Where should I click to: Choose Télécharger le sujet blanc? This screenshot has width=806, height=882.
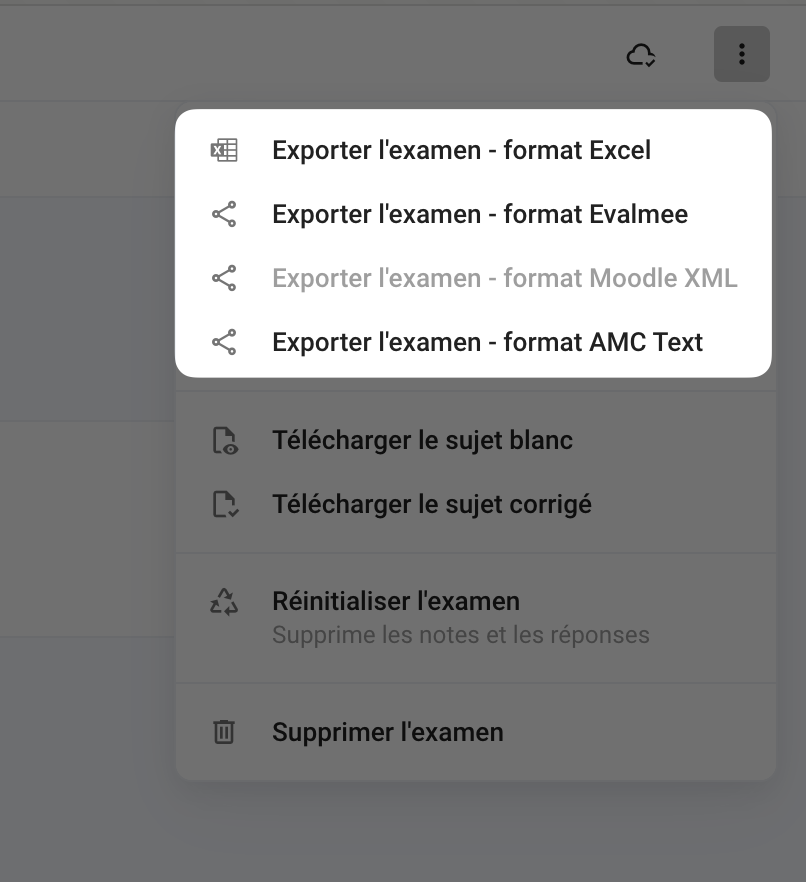(x=422, y=440)
